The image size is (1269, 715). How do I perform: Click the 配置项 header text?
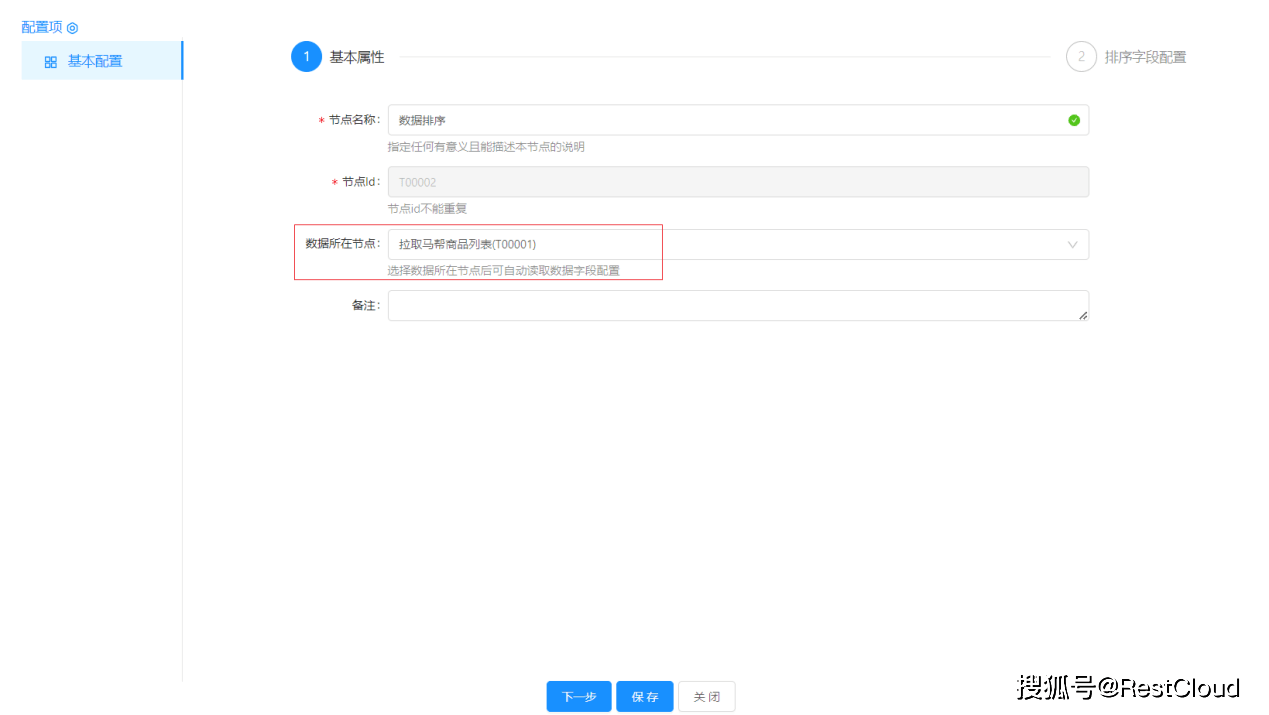42,28
